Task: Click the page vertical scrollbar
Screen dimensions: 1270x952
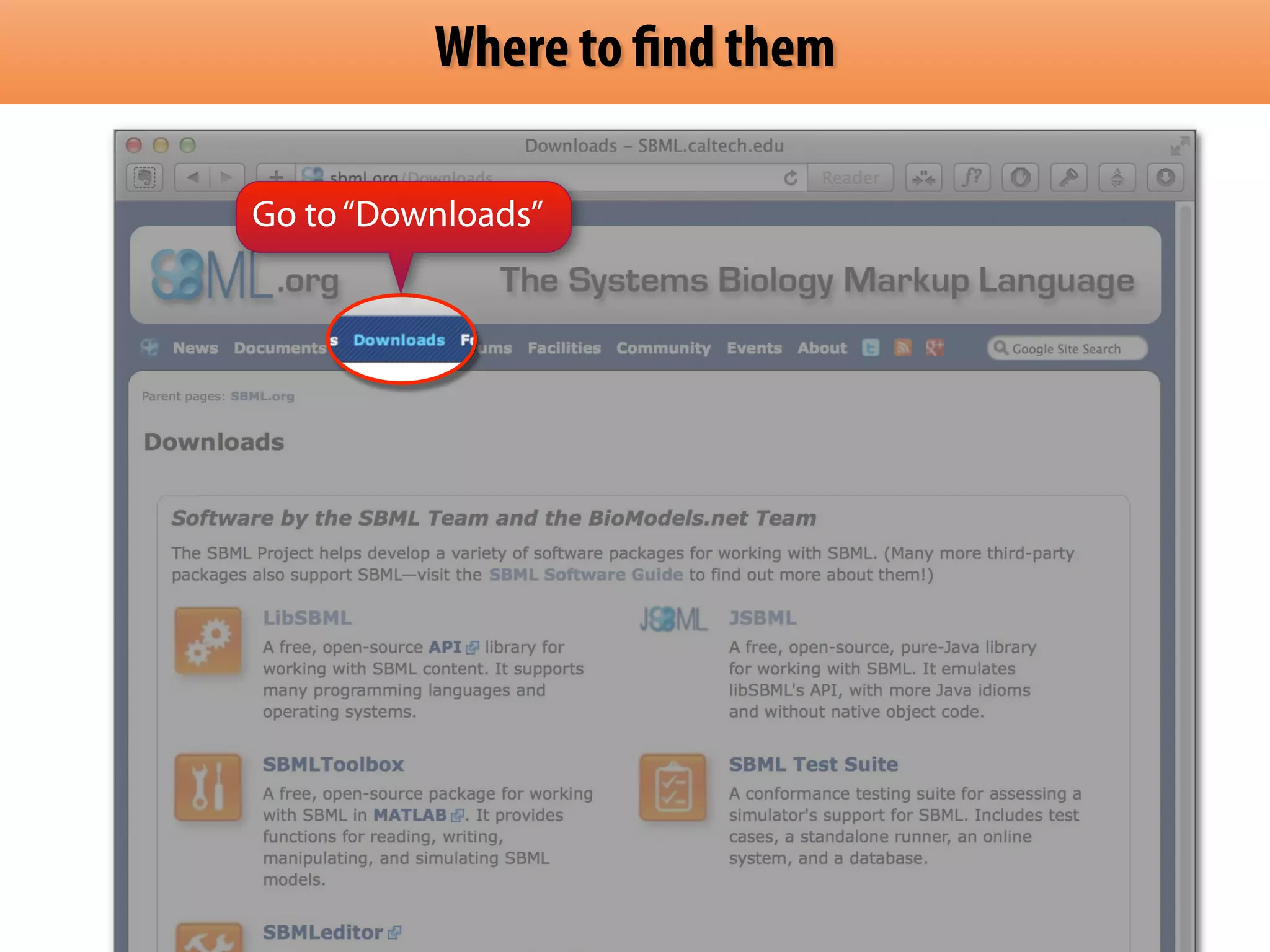Action: (x=1184, y=576)
